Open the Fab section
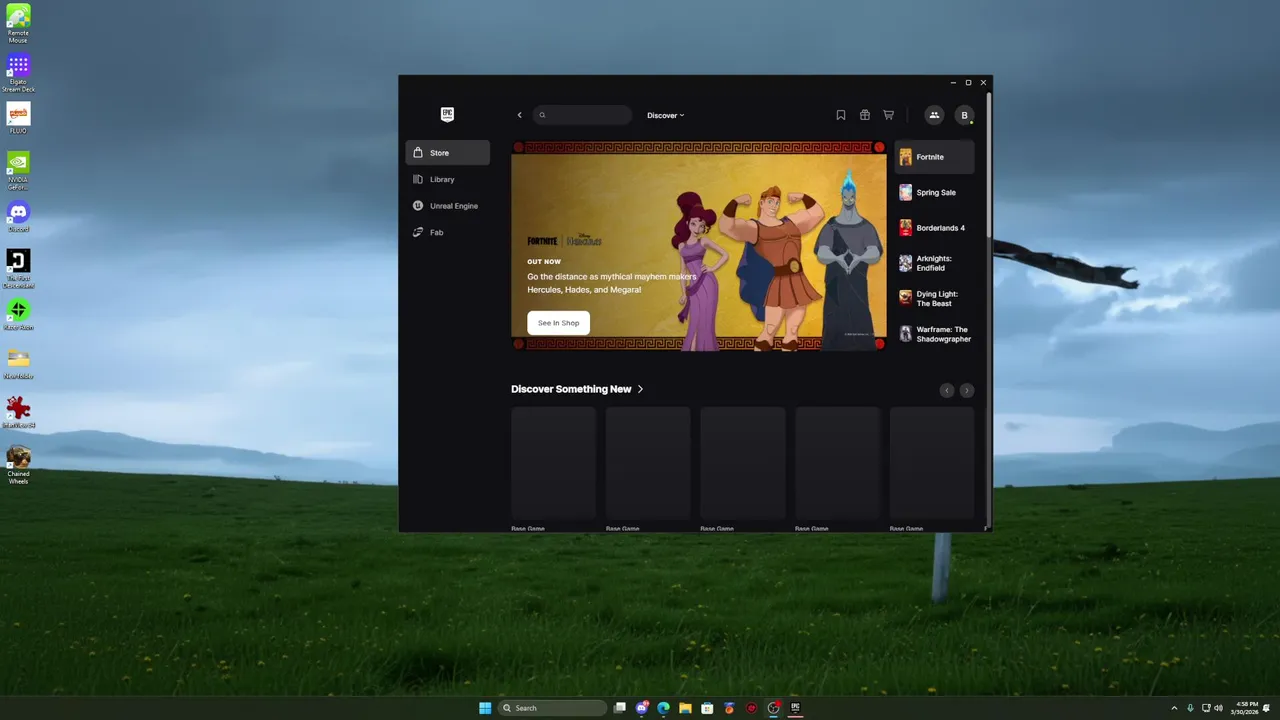This screenshot has height=720, width=1280. (x=447, y=232)
